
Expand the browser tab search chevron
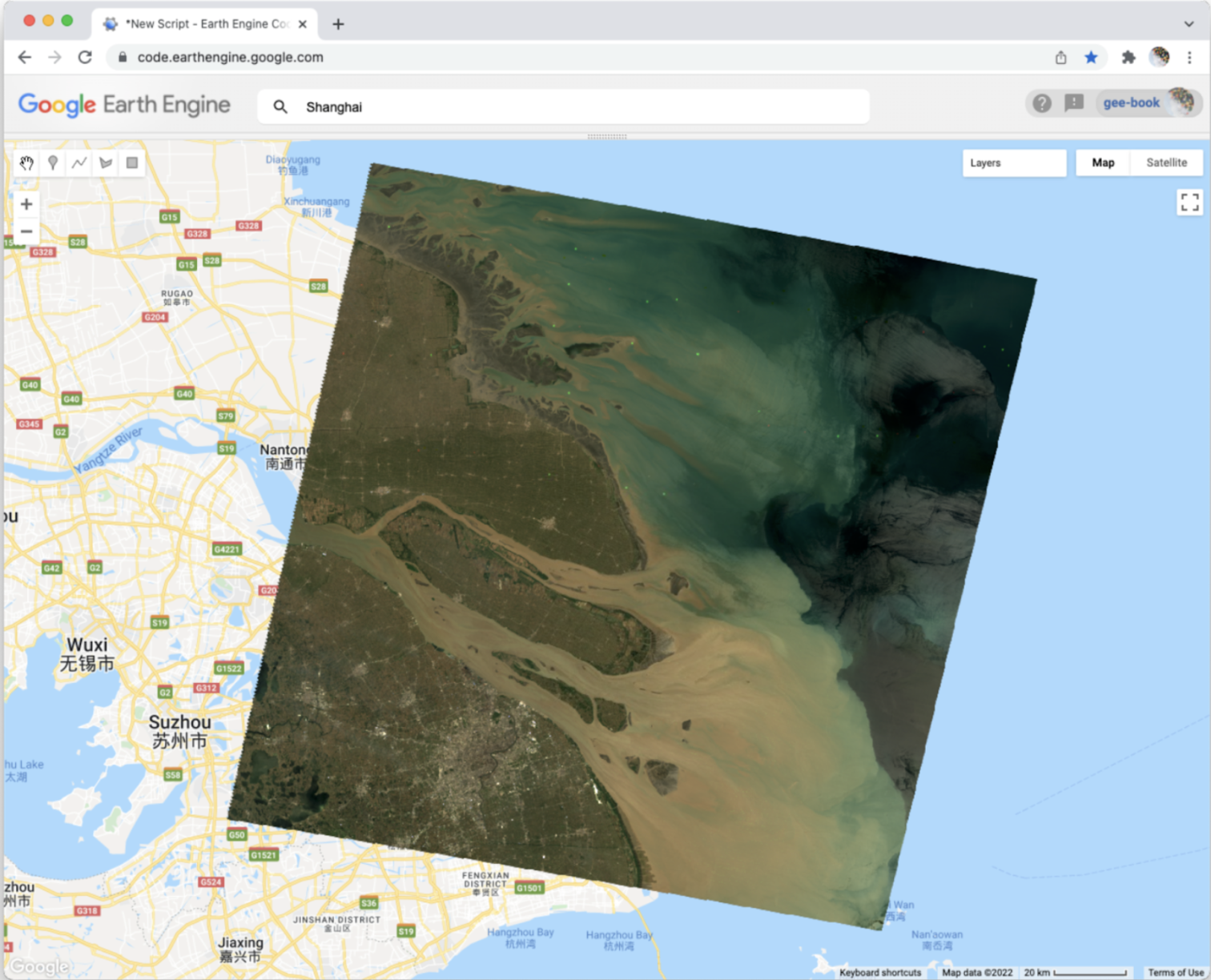pyautogui.click(x=1189, y=24)
